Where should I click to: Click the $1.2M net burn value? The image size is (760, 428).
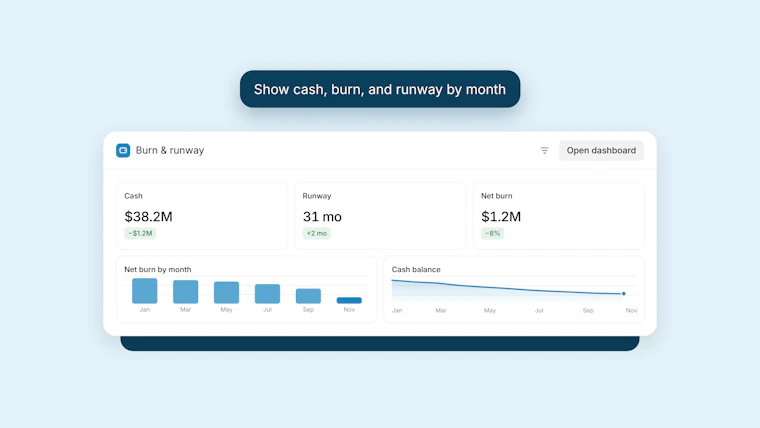tap(501, 216)
